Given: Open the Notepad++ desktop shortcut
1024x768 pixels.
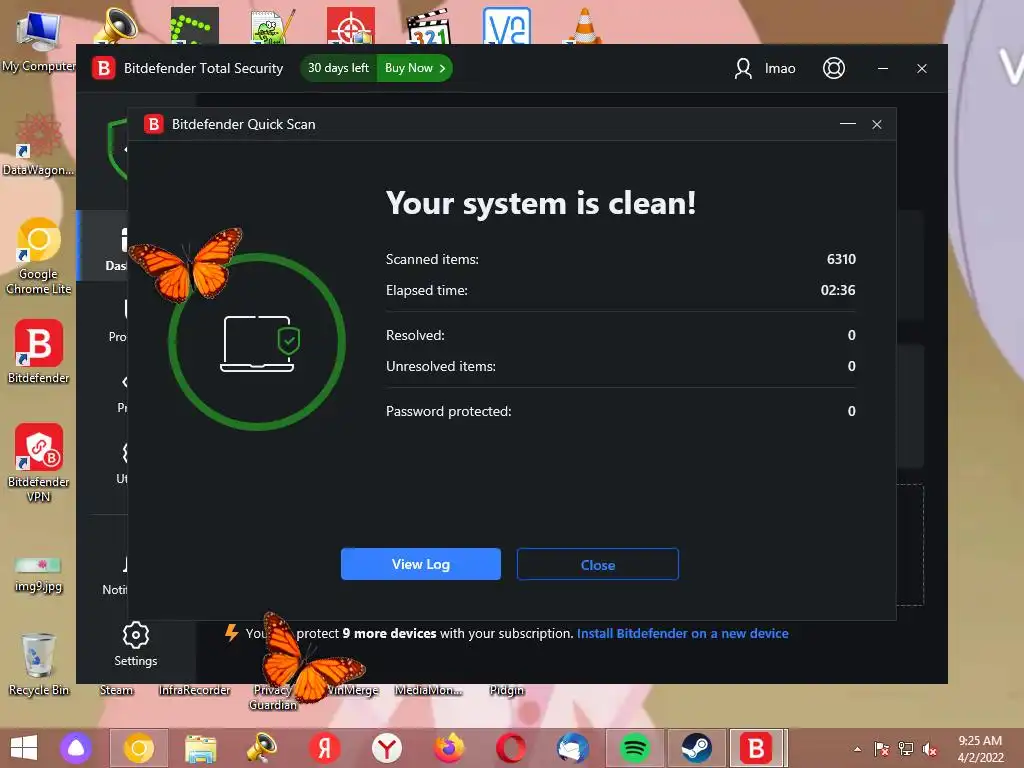Looking at the screenshot, I should click(273, 26).
